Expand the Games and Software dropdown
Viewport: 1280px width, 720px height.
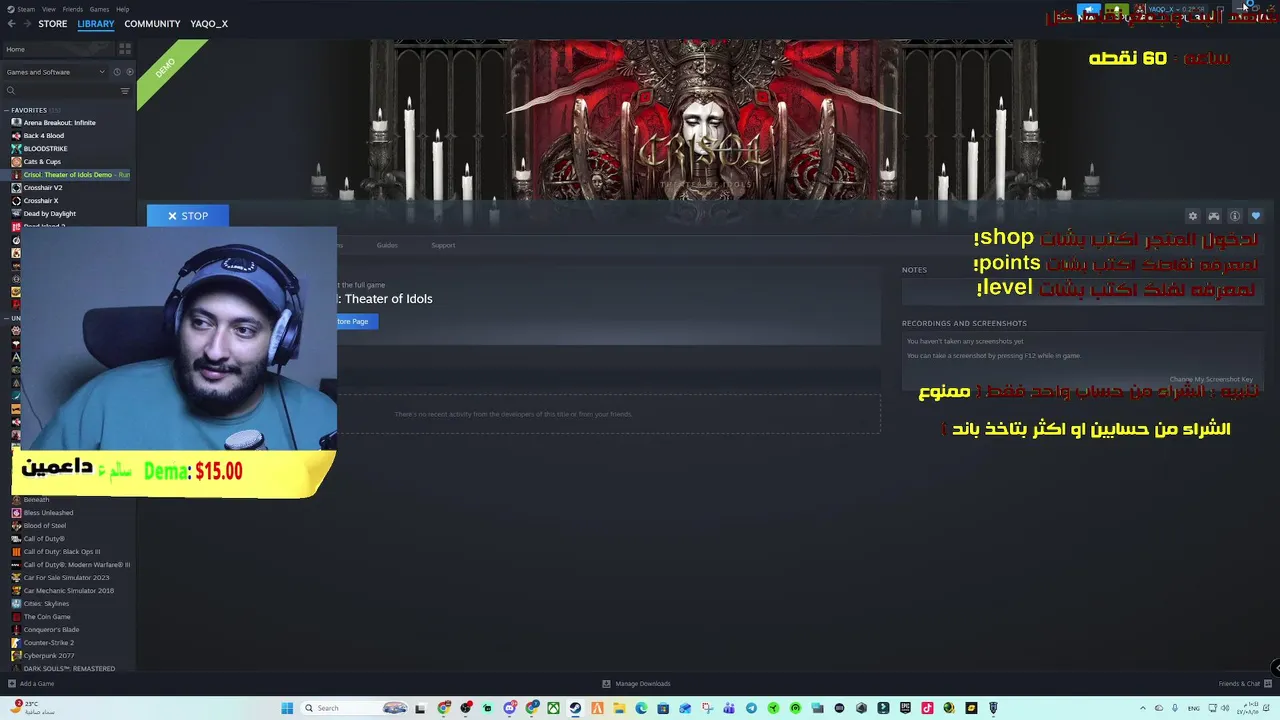click(x=55, y=72)
